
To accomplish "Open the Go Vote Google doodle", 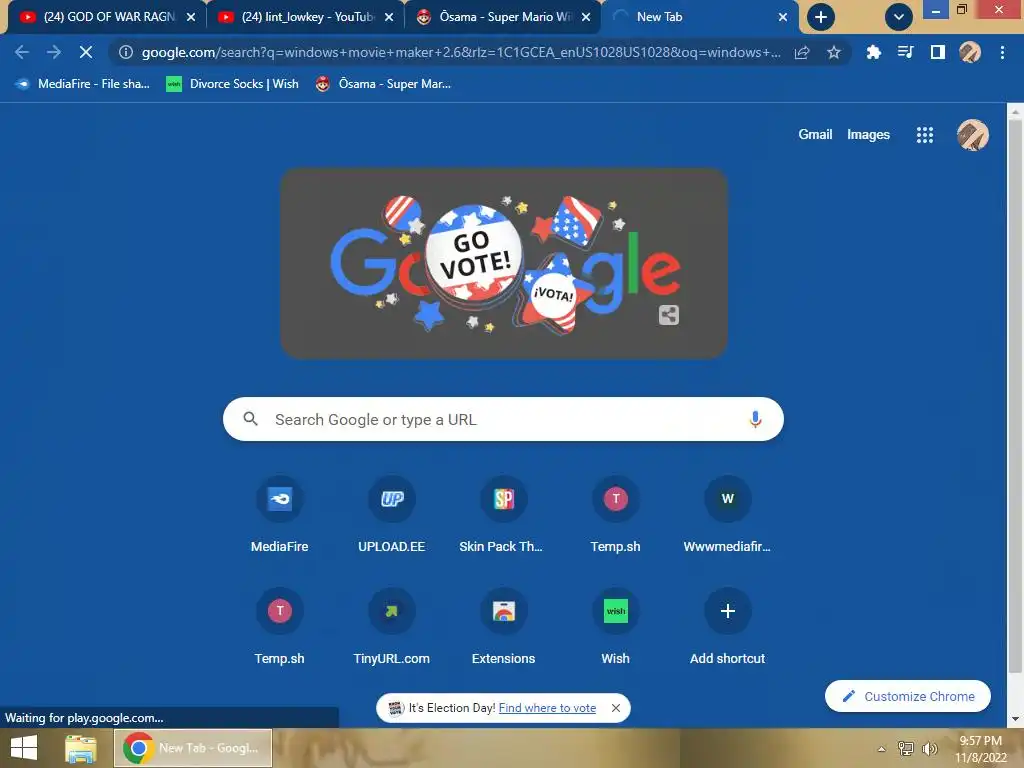I will coord(504,263).
